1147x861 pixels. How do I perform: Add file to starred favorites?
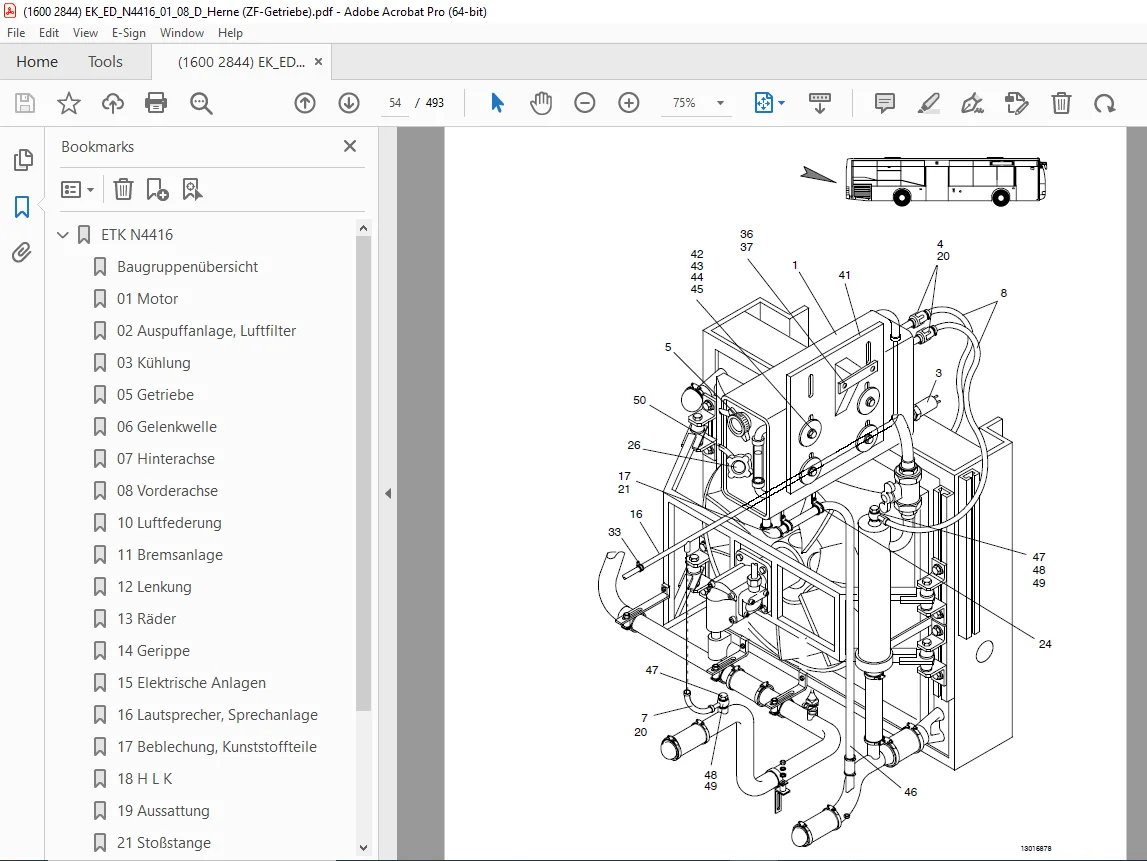(x=69, y=103)
